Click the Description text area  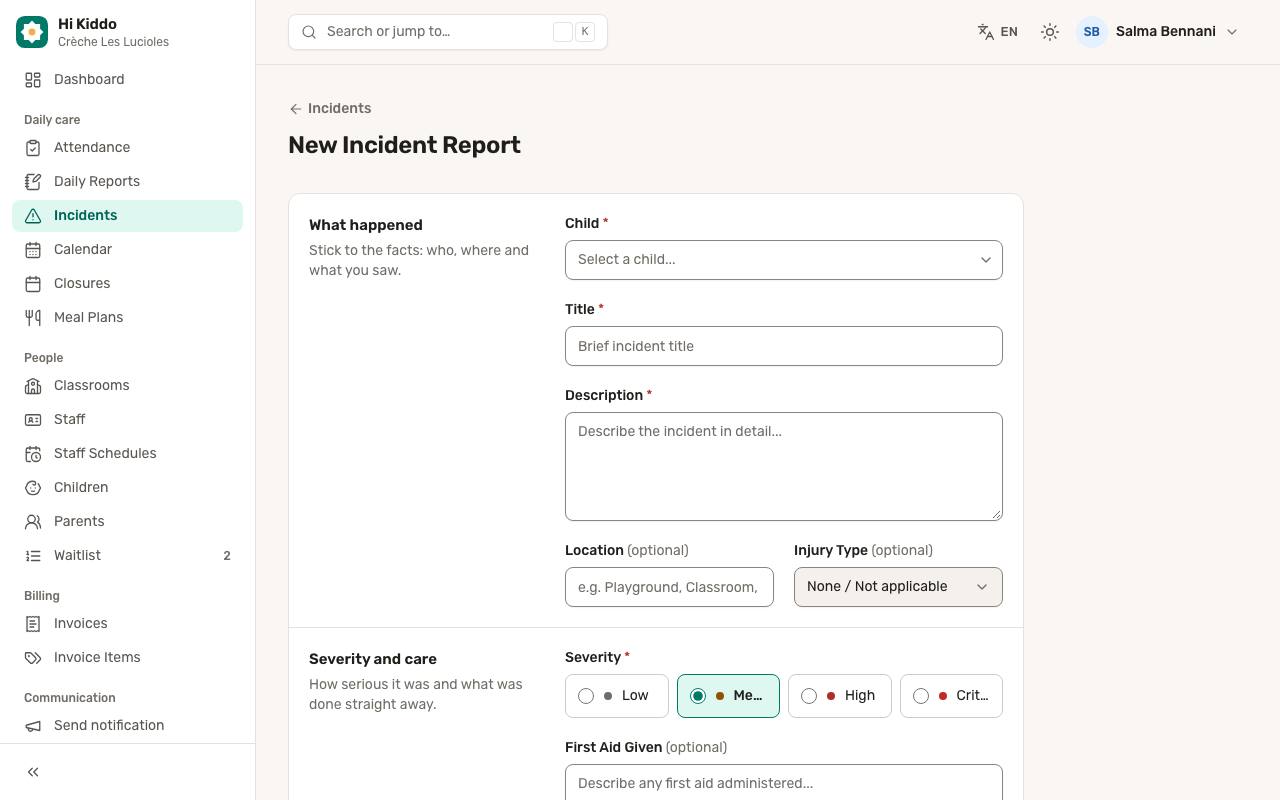click(784, 467)
